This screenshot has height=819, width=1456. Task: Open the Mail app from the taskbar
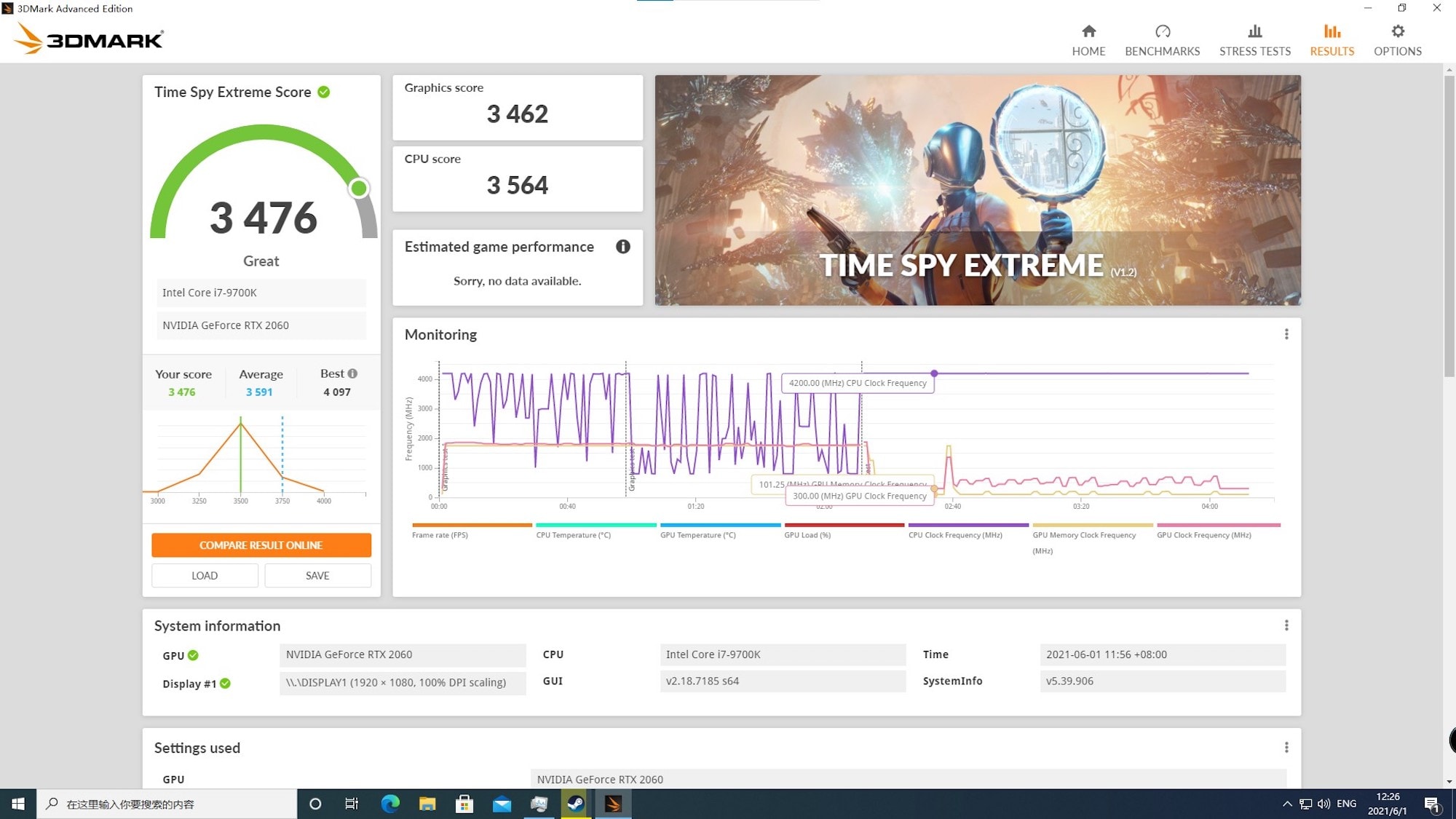[502, 804]
